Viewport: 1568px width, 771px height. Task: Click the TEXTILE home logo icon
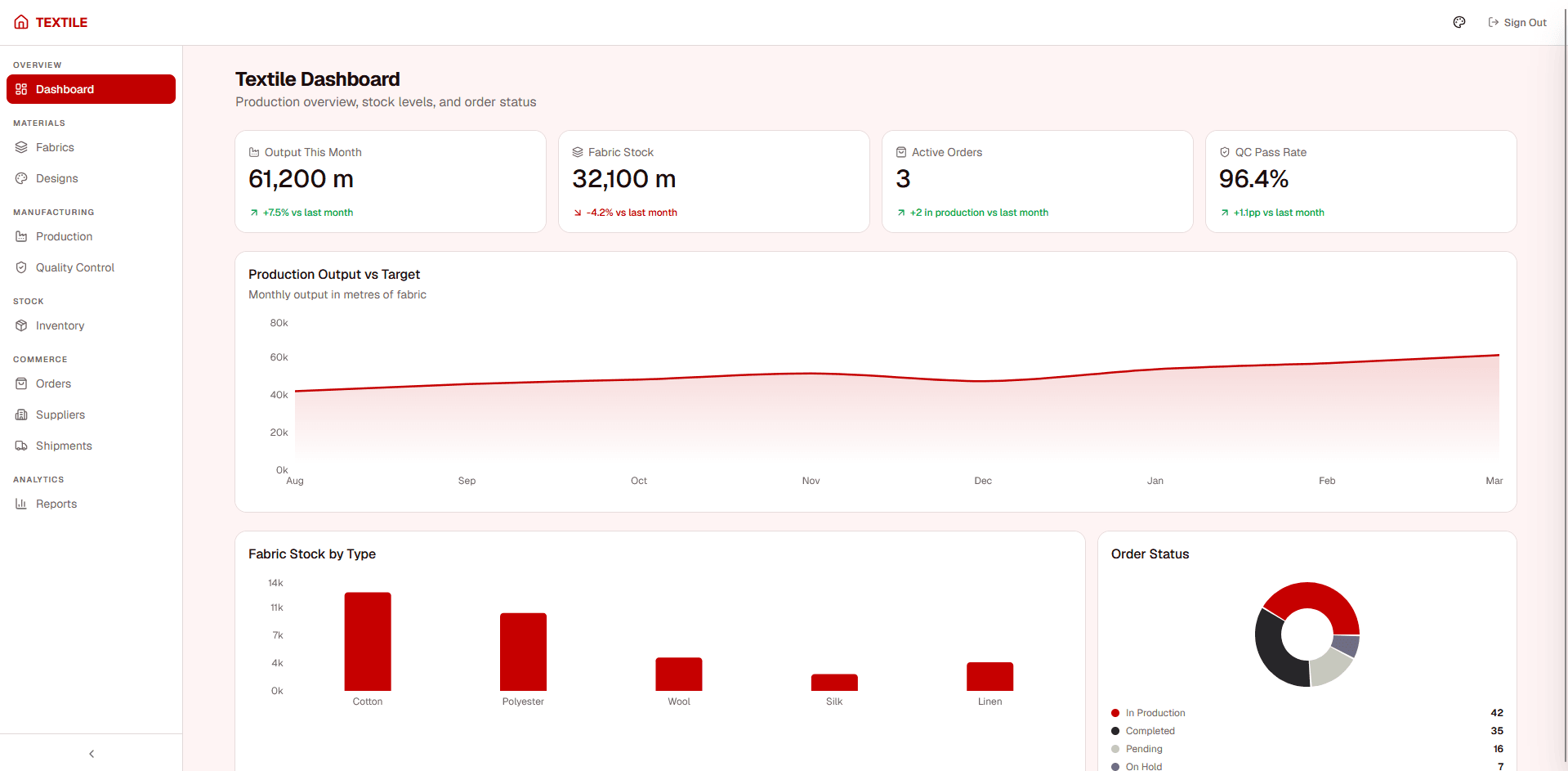tap(21, 22)
